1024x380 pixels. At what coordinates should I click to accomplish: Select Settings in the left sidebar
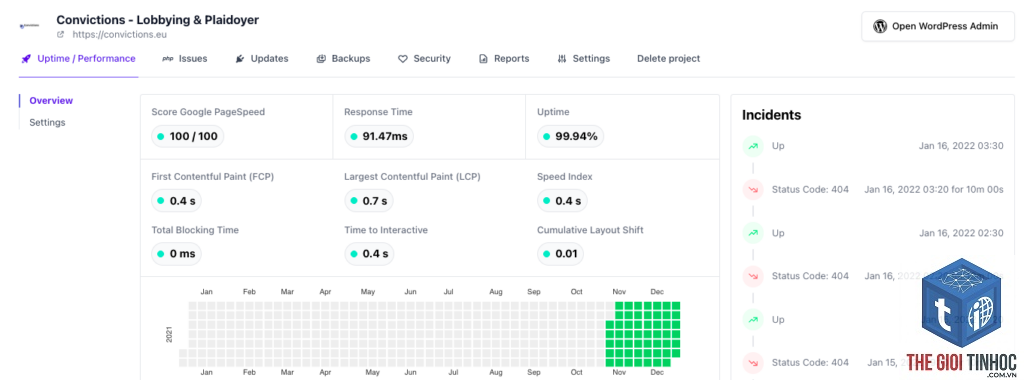coord(47,123)
